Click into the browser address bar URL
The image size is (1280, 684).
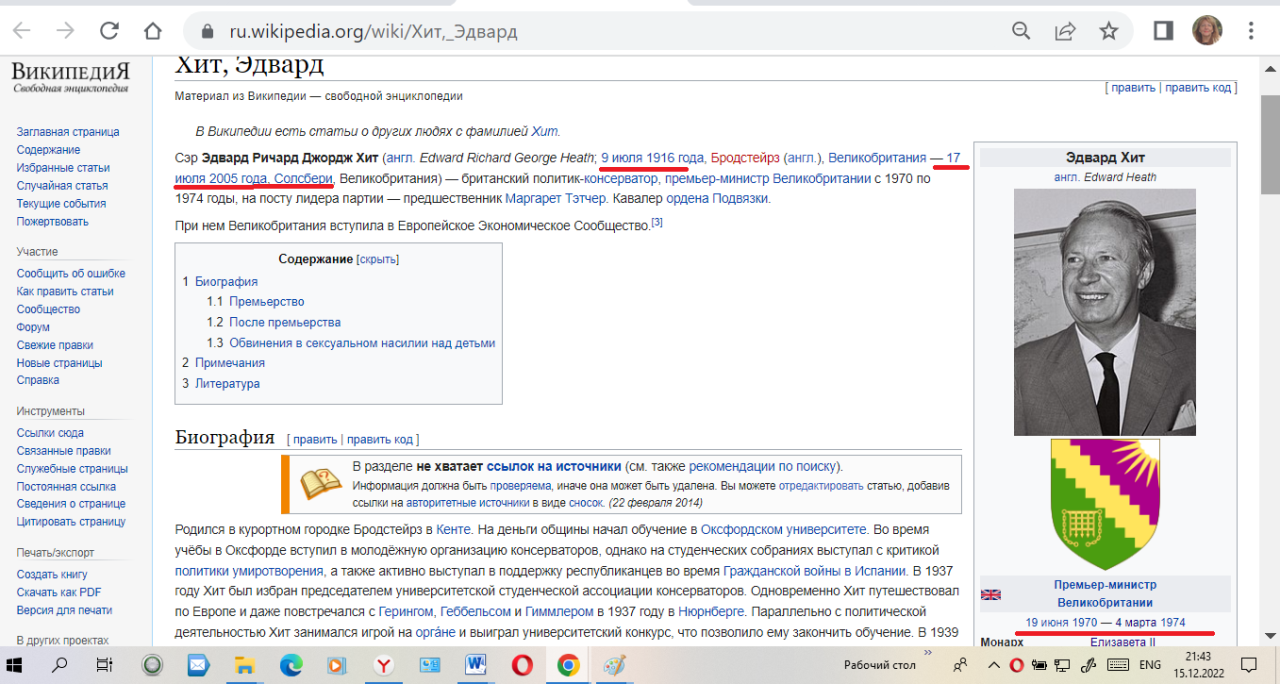[x=373, y=31]
